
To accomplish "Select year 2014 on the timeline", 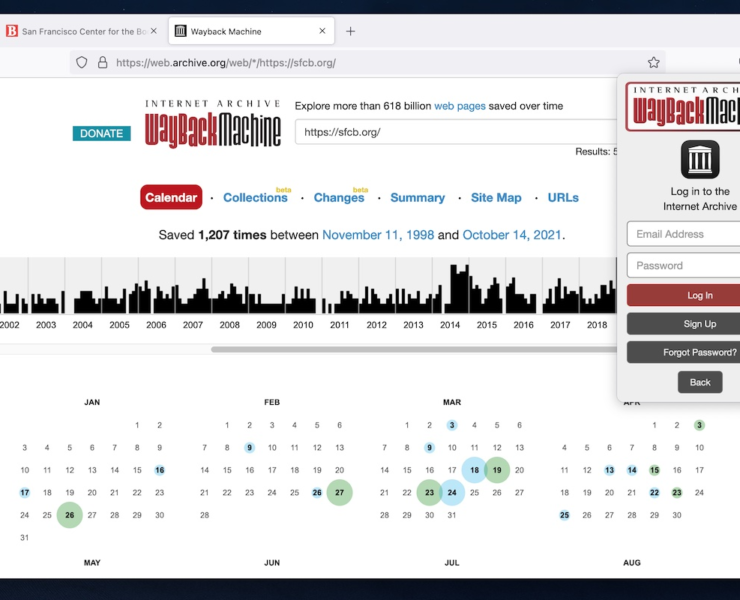I will click(x=450, y=325).
